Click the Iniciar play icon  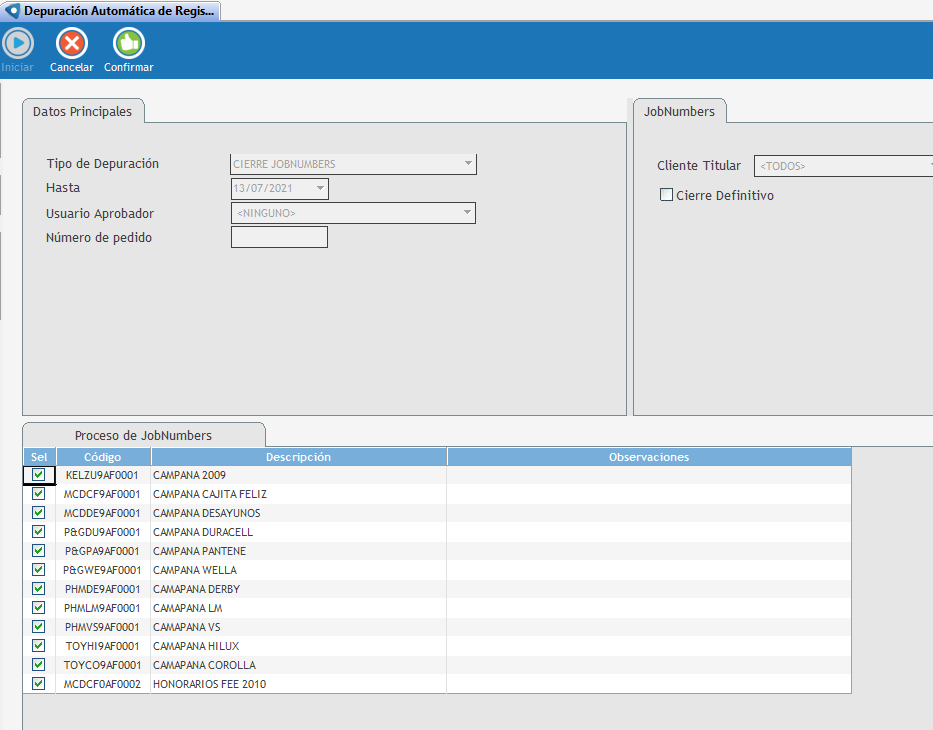[17, 43]
